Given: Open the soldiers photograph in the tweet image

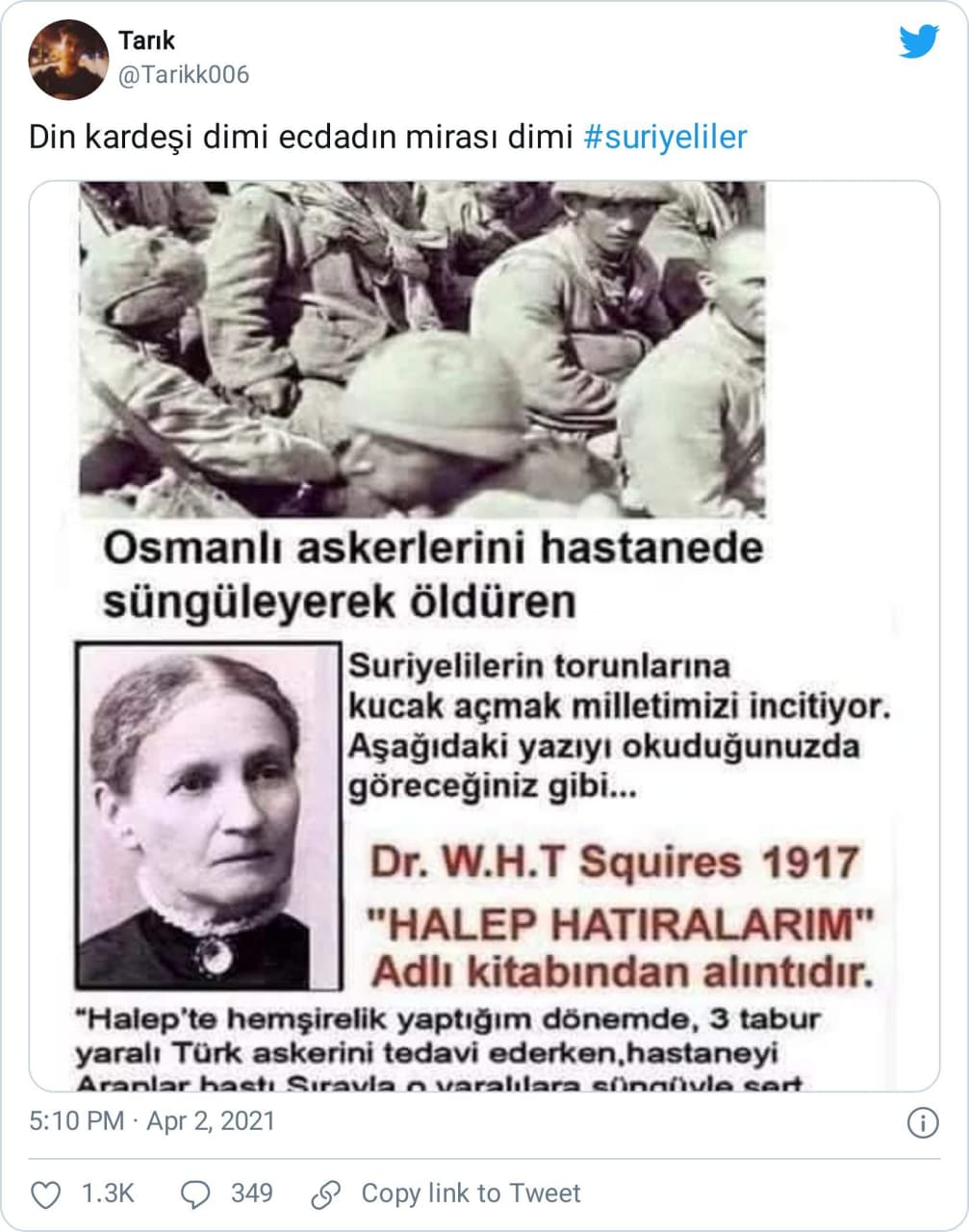Looking at the screenshot, I should [x=421, y=349].
